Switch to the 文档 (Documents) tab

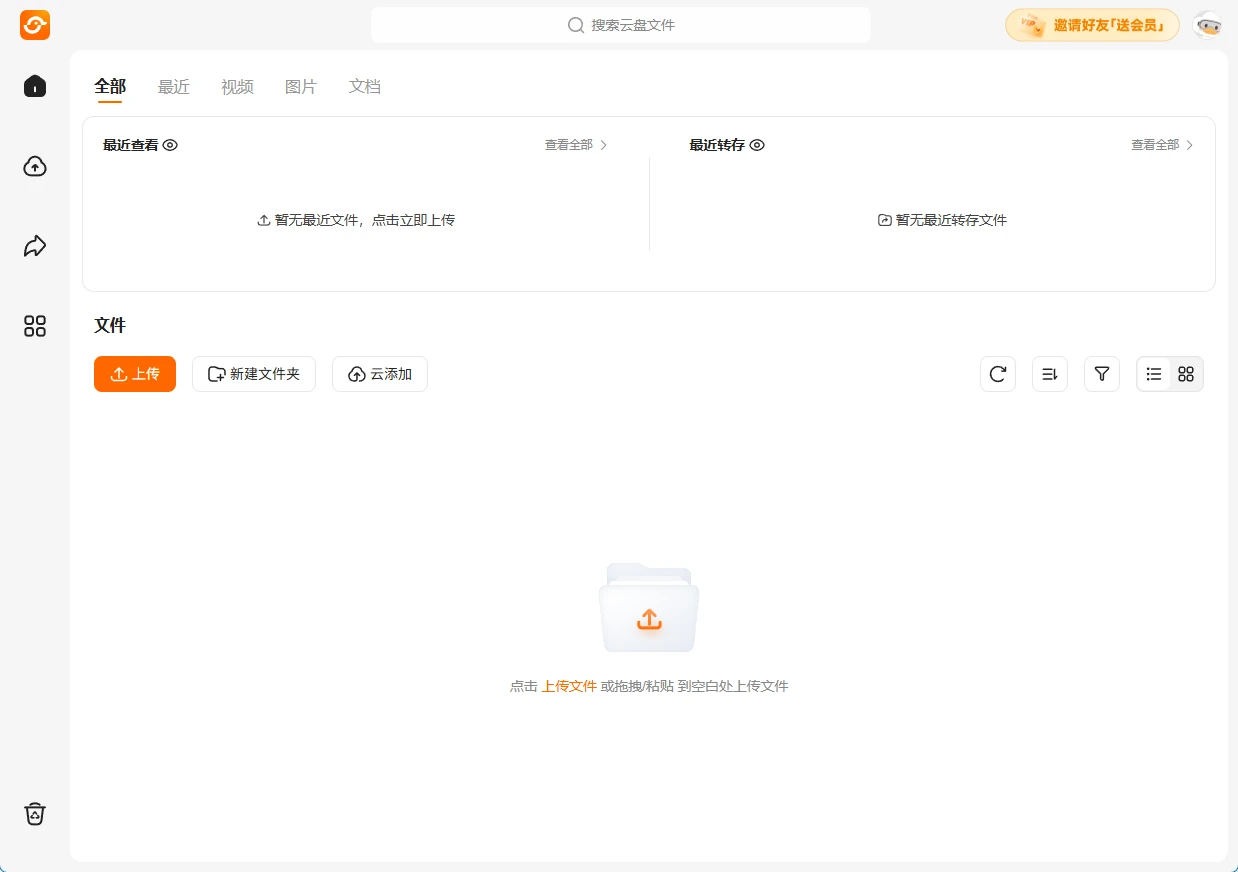tap(364, 87)
